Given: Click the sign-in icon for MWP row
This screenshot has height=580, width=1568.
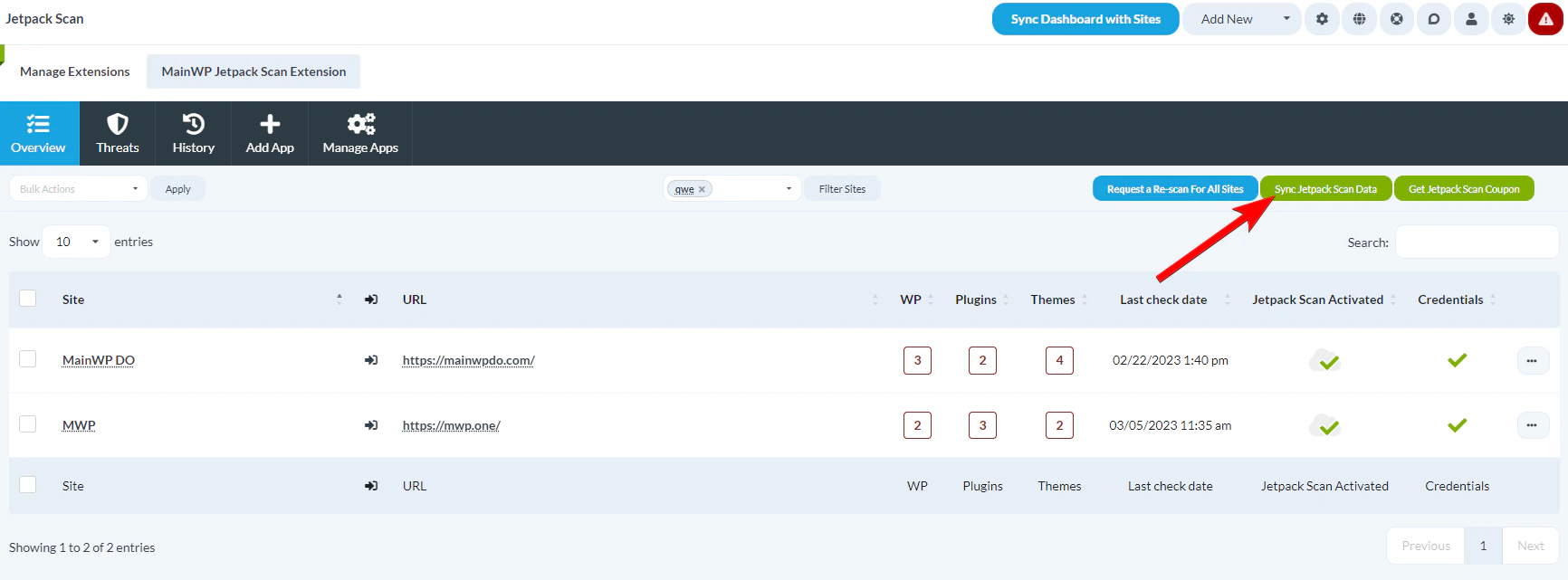Looking at the screenshot, I should click(371, 425).
